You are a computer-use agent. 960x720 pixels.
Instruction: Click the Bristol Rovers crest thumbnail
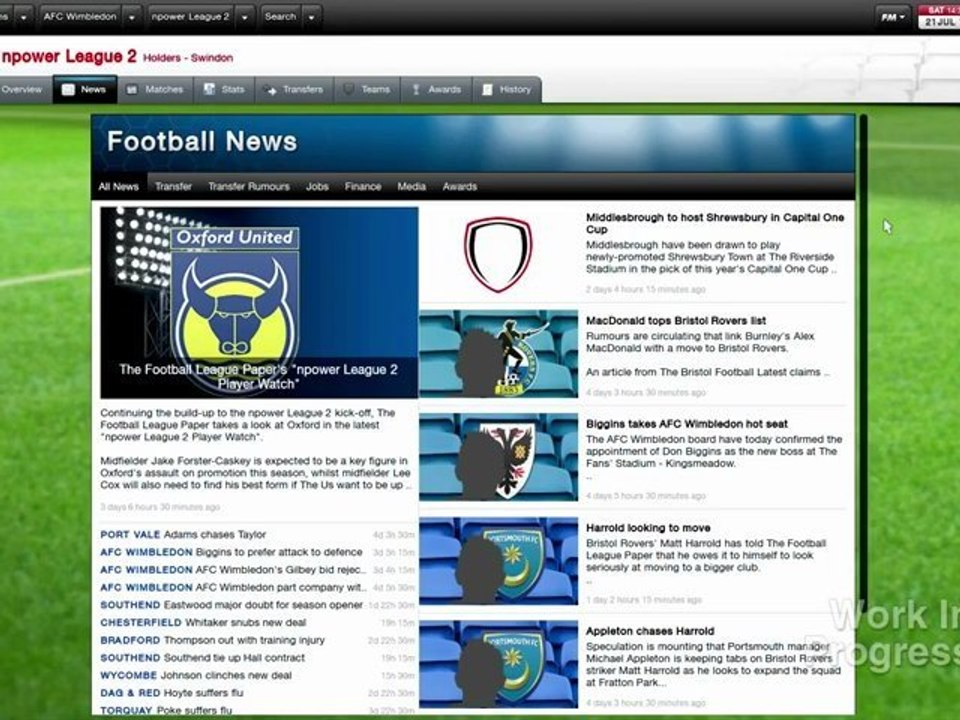pos(498,354)
